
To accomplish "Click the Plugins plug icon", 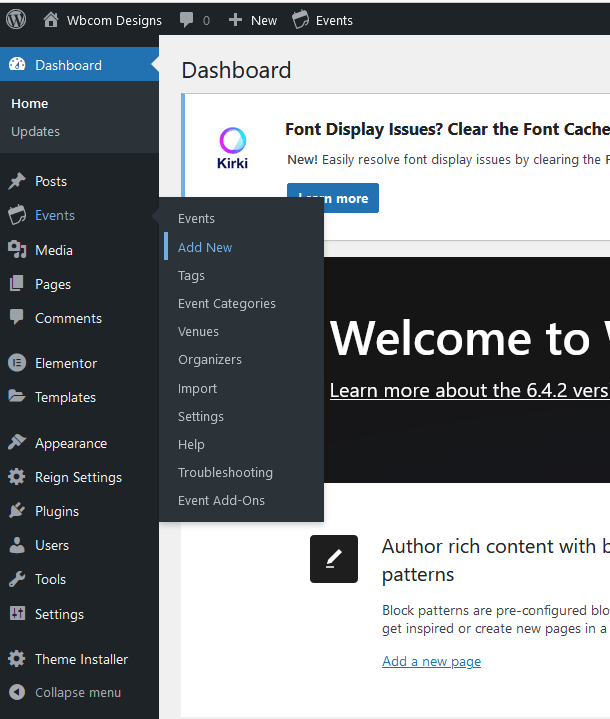I will (17, 511).
